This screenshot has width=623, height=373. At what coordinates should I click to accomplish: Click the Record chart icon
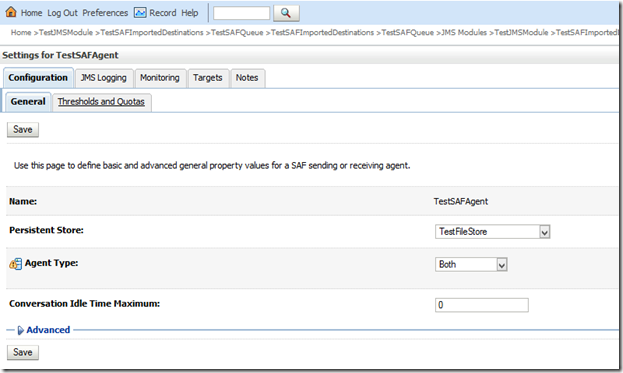coord(140,13)
